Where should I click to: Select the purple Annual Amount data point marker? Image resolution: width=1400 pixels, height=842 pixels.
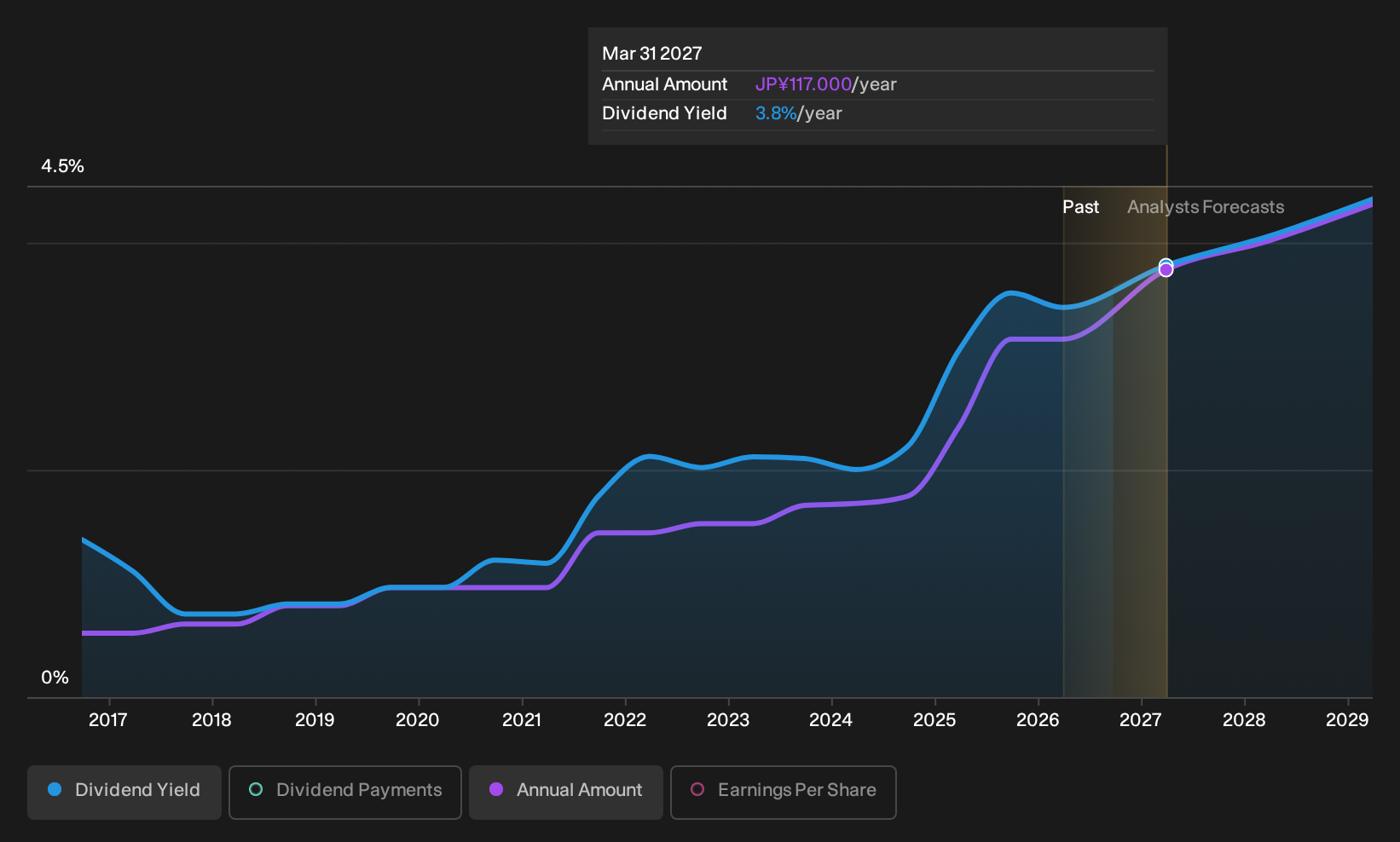point(1166,270)
